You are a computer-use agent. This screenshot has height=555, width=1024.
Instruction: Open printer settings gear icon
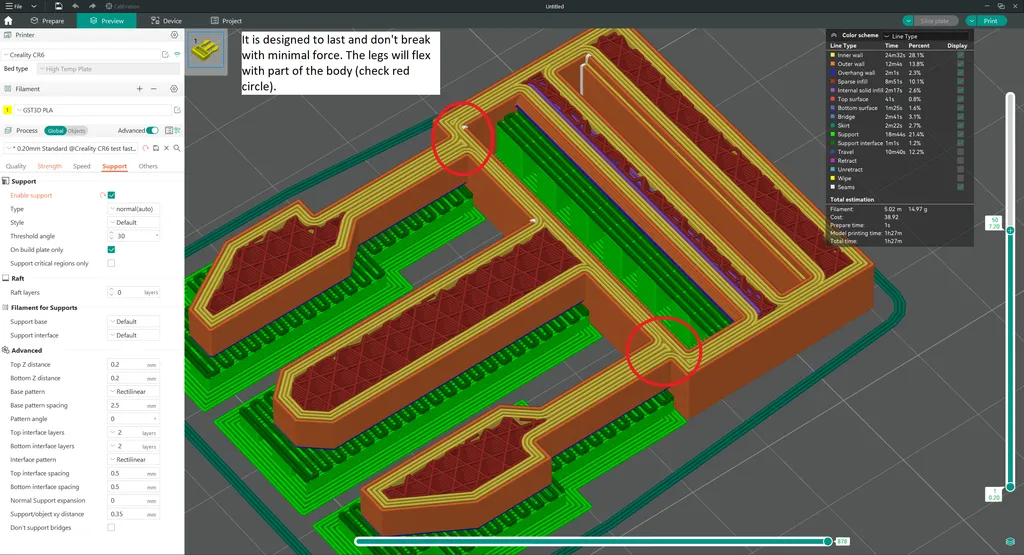point(174,35)
